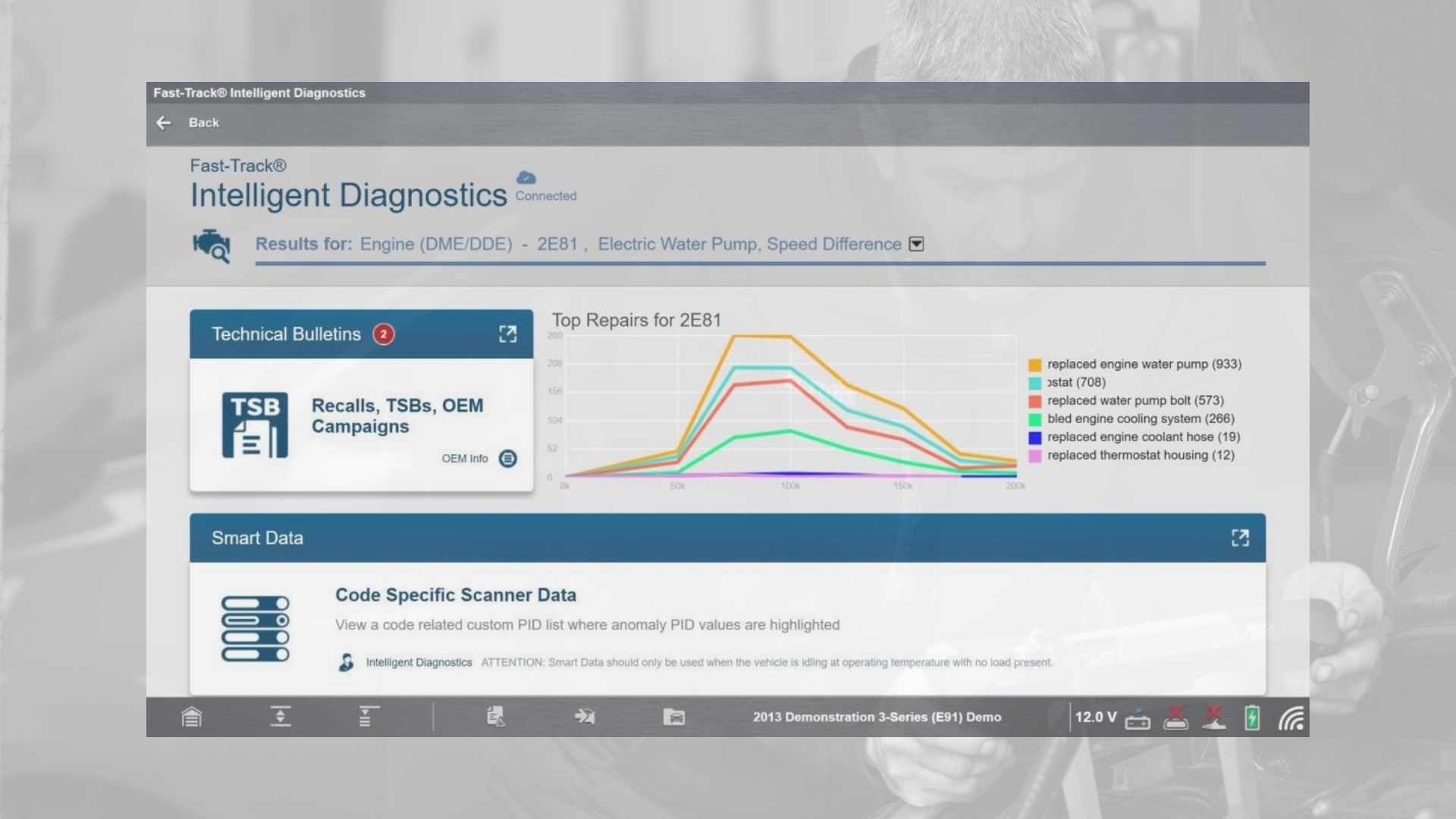The width and height of the screenshot is (1456, 819).
Task: Click the collapse/expand vertical arrows toolbar icon
Action: coord(281,717)
